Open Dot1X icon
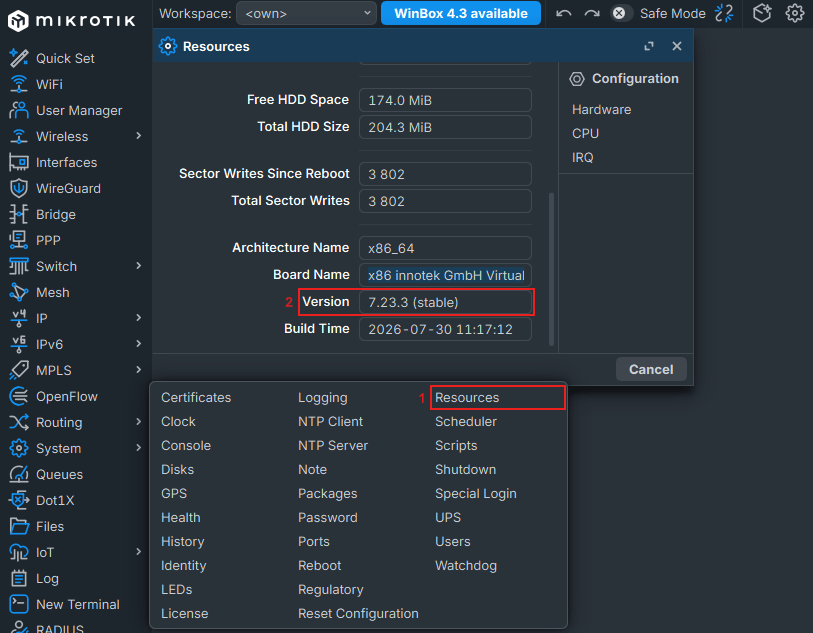Screen dimensions: 813x633 19,500
